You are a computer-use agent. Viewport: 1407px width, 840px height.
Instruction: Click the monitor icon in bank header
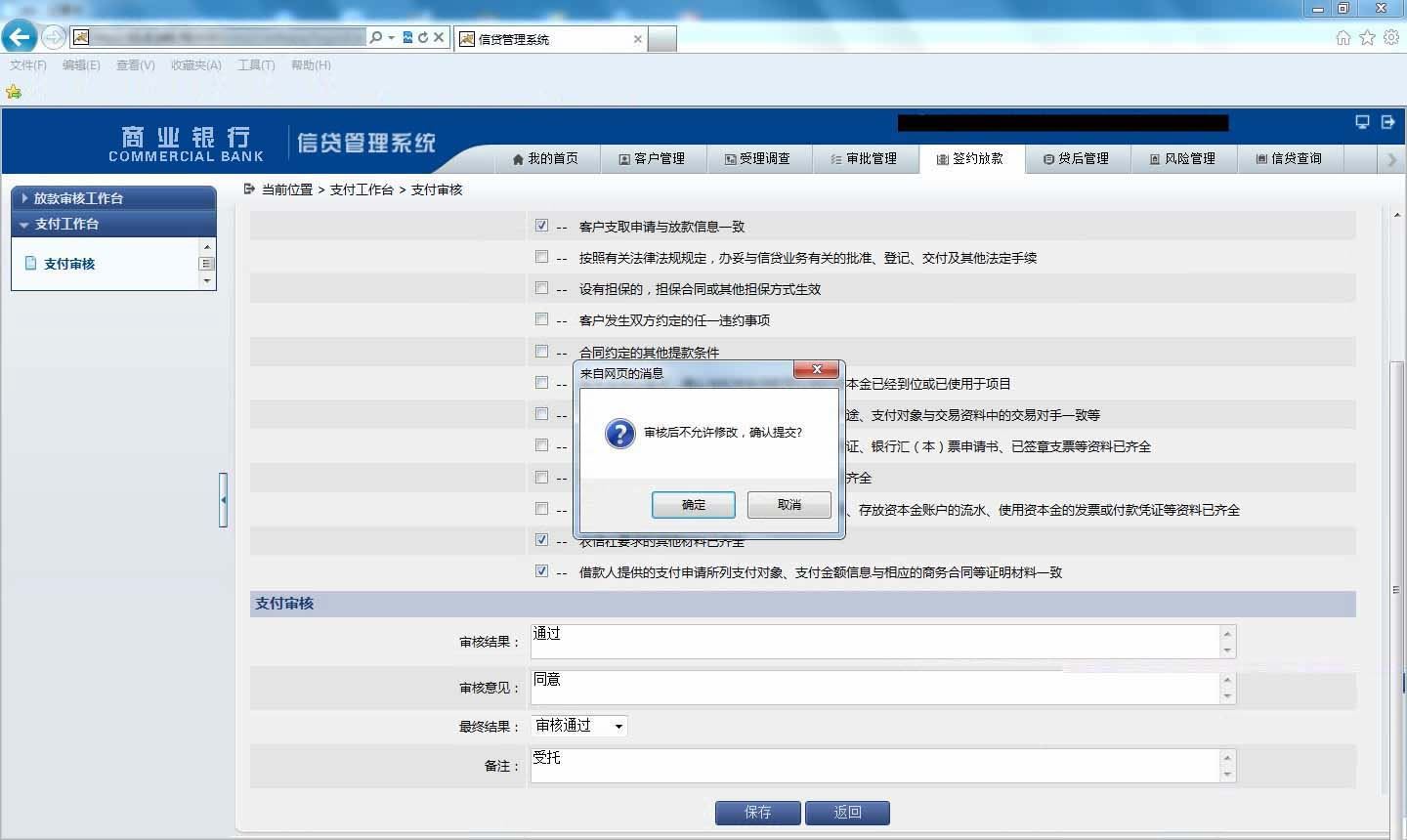point(1362,122)
